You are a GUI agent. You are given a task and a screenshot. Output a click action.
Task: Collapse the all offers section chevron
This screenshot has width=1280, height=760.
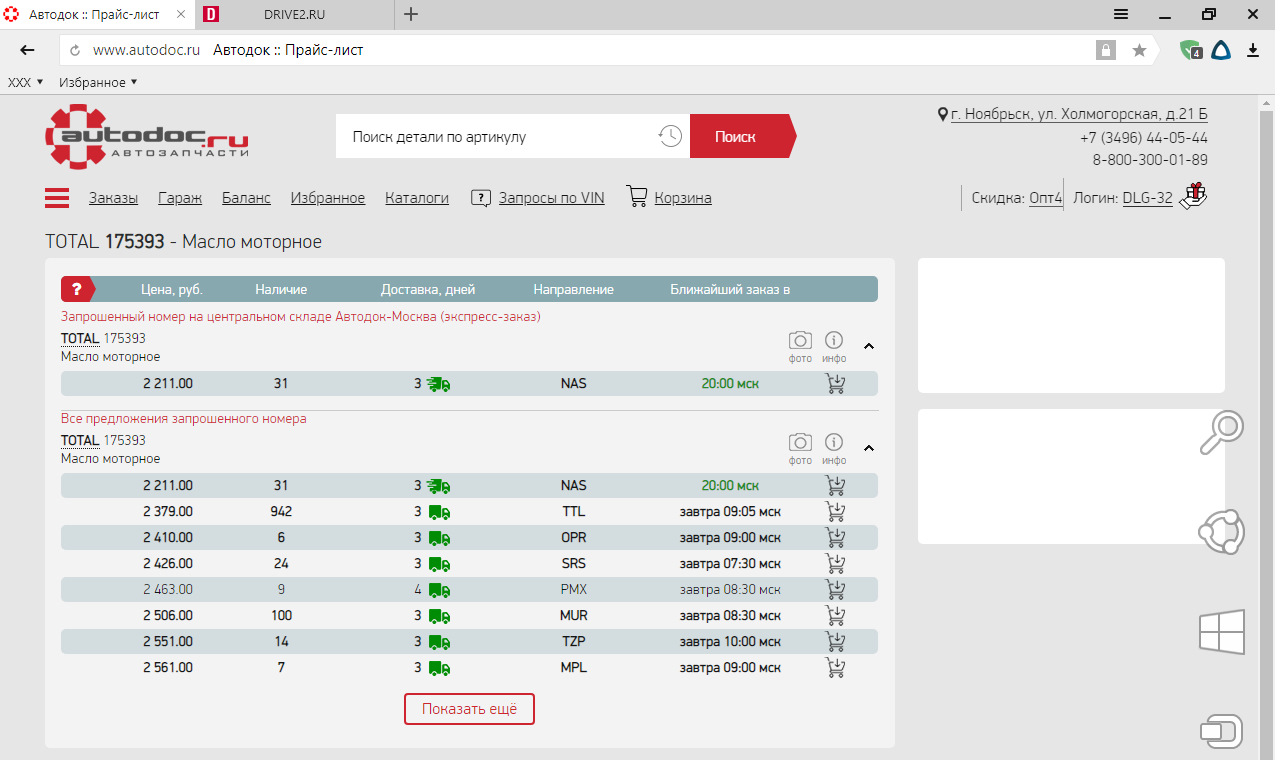(869, 448)
